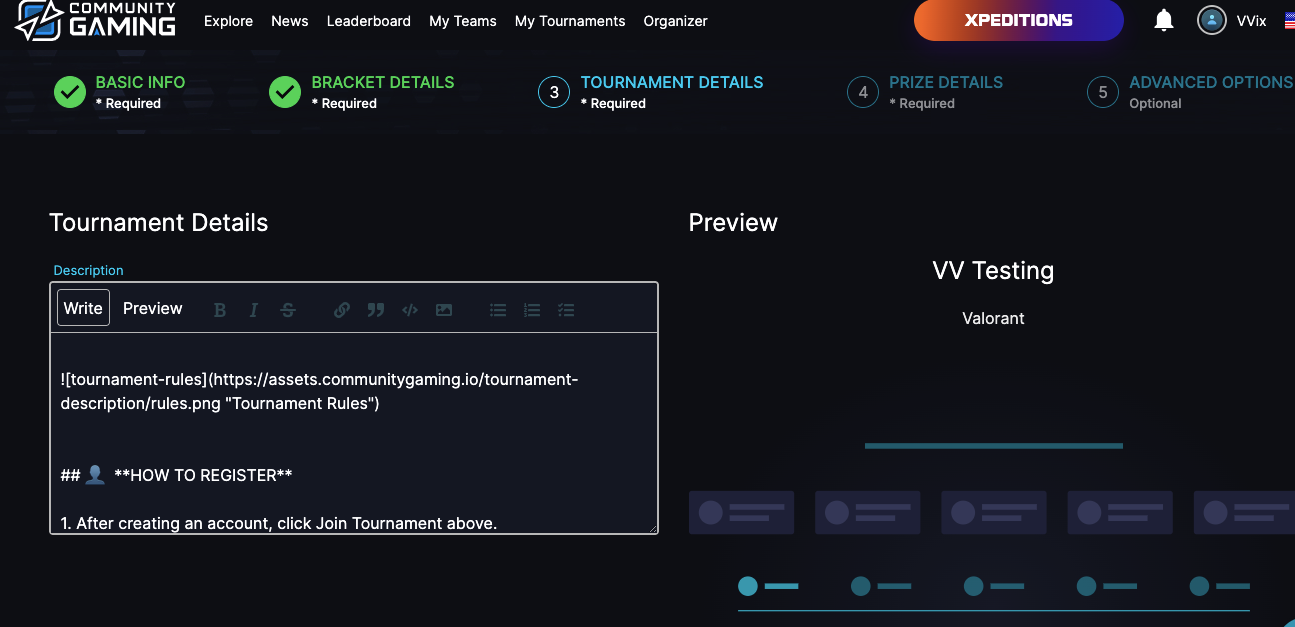This screenshot has width=1295, height=627.
Task: Open the notifications bell
Action: (1164, 20)
